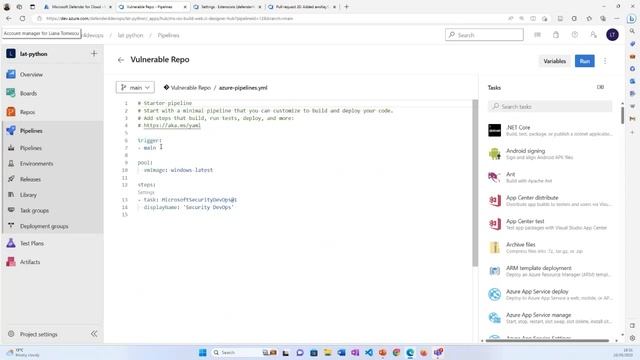640x360 pixels.
Task: Open Artifacts in the sidebar
Action: (30, 262)
